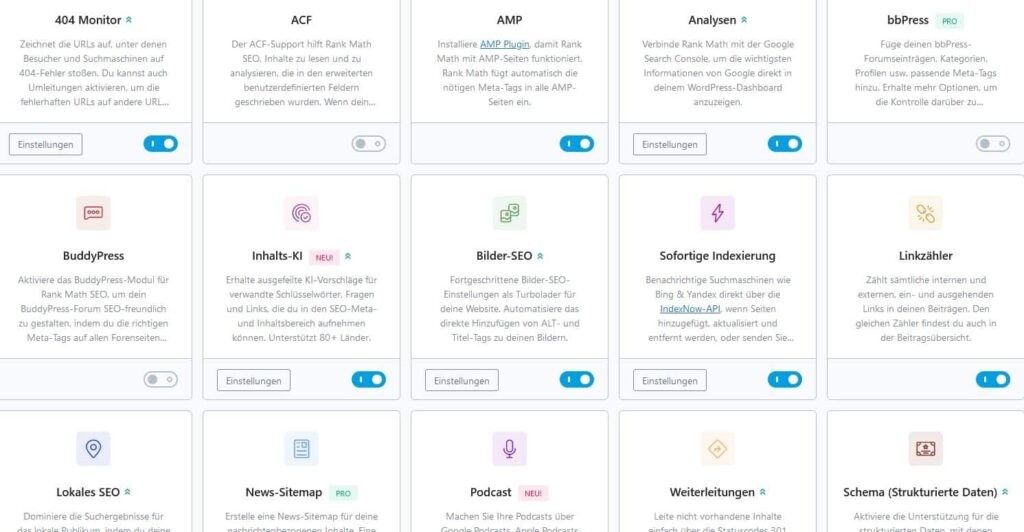Click the PRO badge next to bbPress

951,20
